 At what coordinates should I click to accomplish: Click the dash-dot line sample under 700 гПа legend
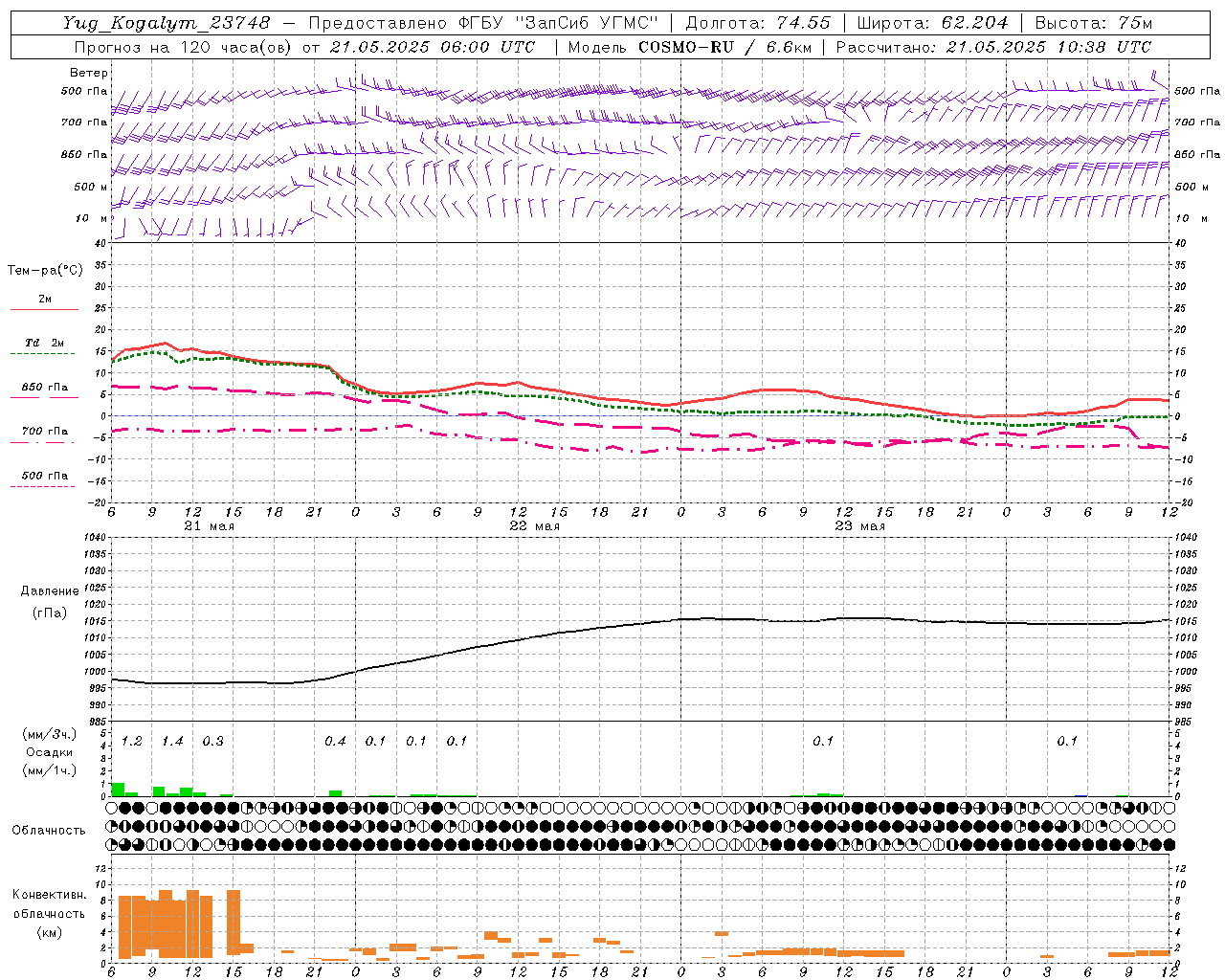coord(42,442)
